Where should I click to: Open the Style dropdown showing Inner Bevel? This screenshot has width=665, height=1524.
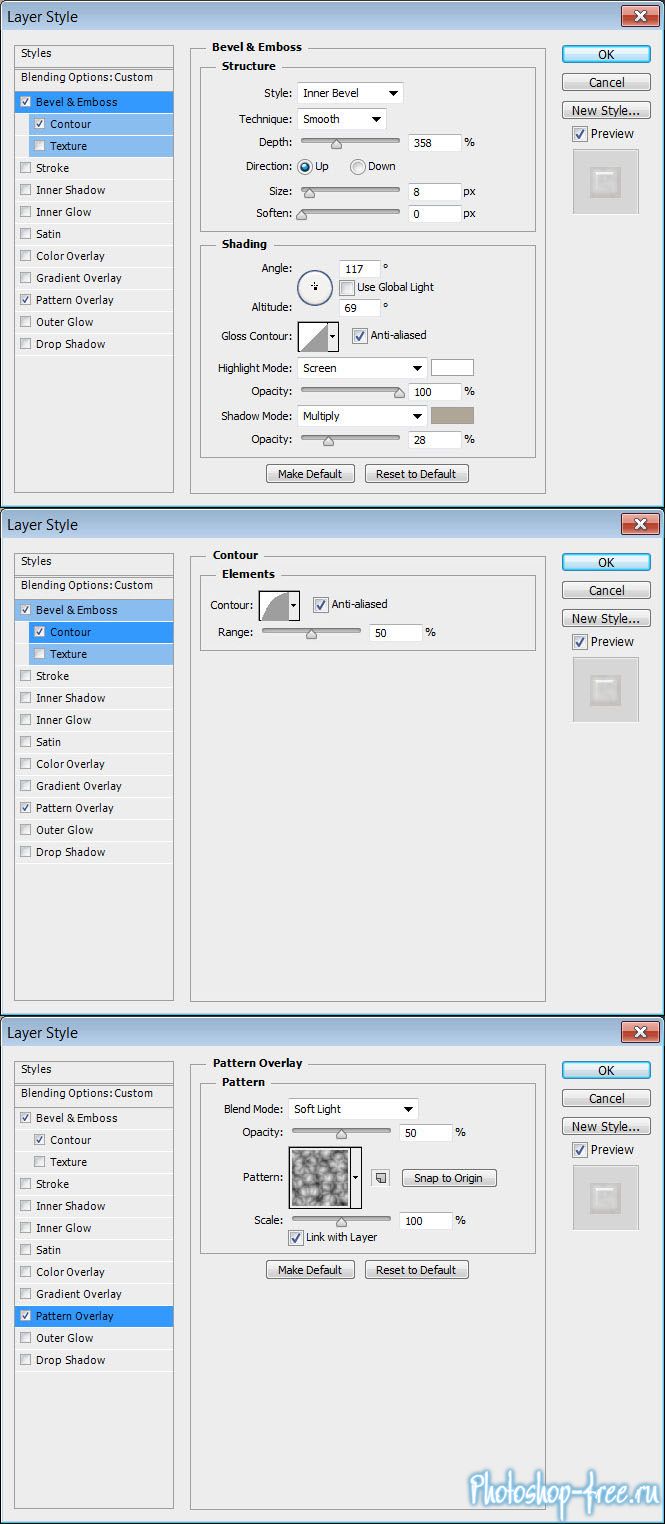click(x=350, y=93)
